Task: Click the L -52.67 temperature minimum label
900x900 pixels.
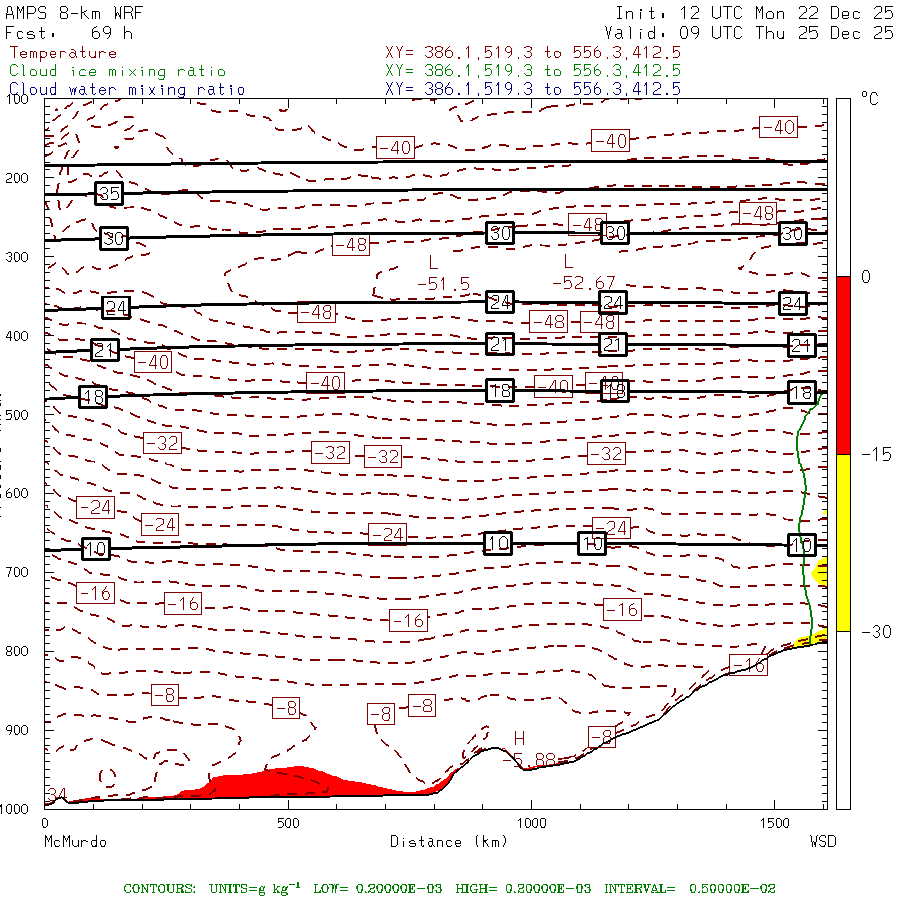Action: [583, 273]
